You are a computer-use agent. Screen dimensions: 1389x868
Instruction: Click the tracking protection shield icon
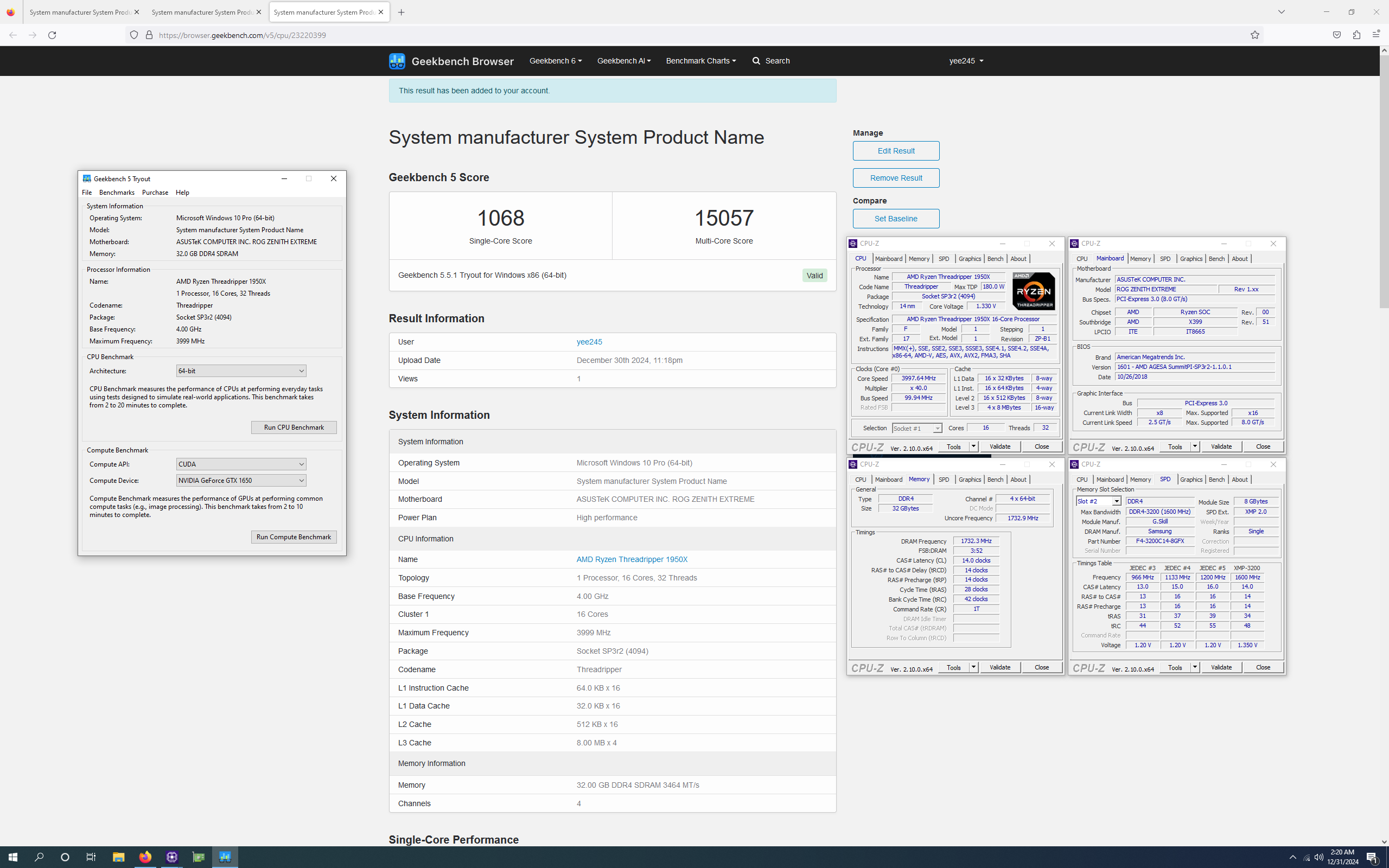133,35
